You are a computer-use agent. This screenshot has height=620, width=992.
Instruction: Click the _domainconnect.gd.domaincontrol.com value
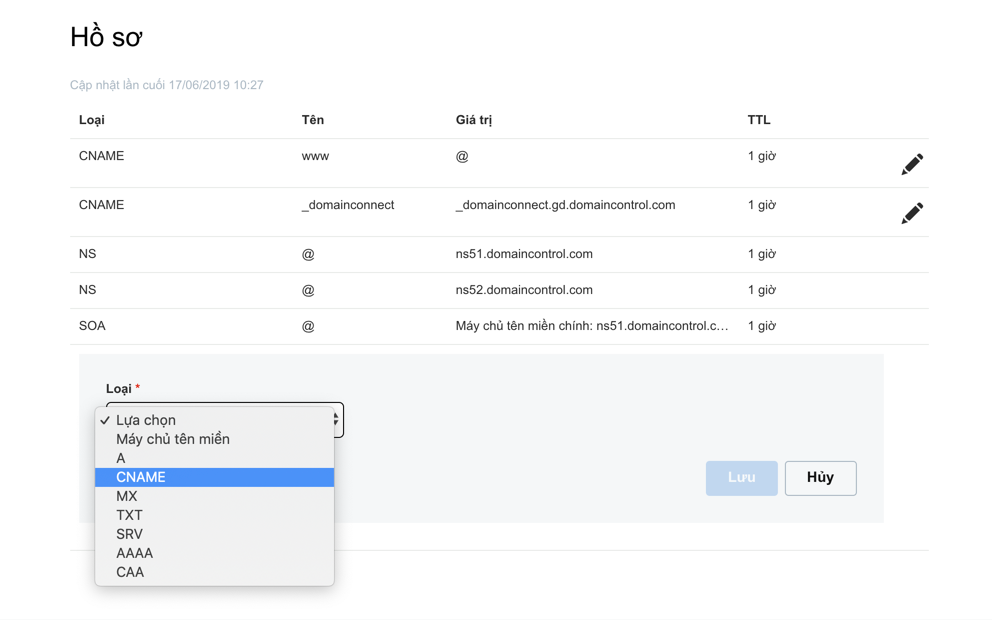[566, 205]
